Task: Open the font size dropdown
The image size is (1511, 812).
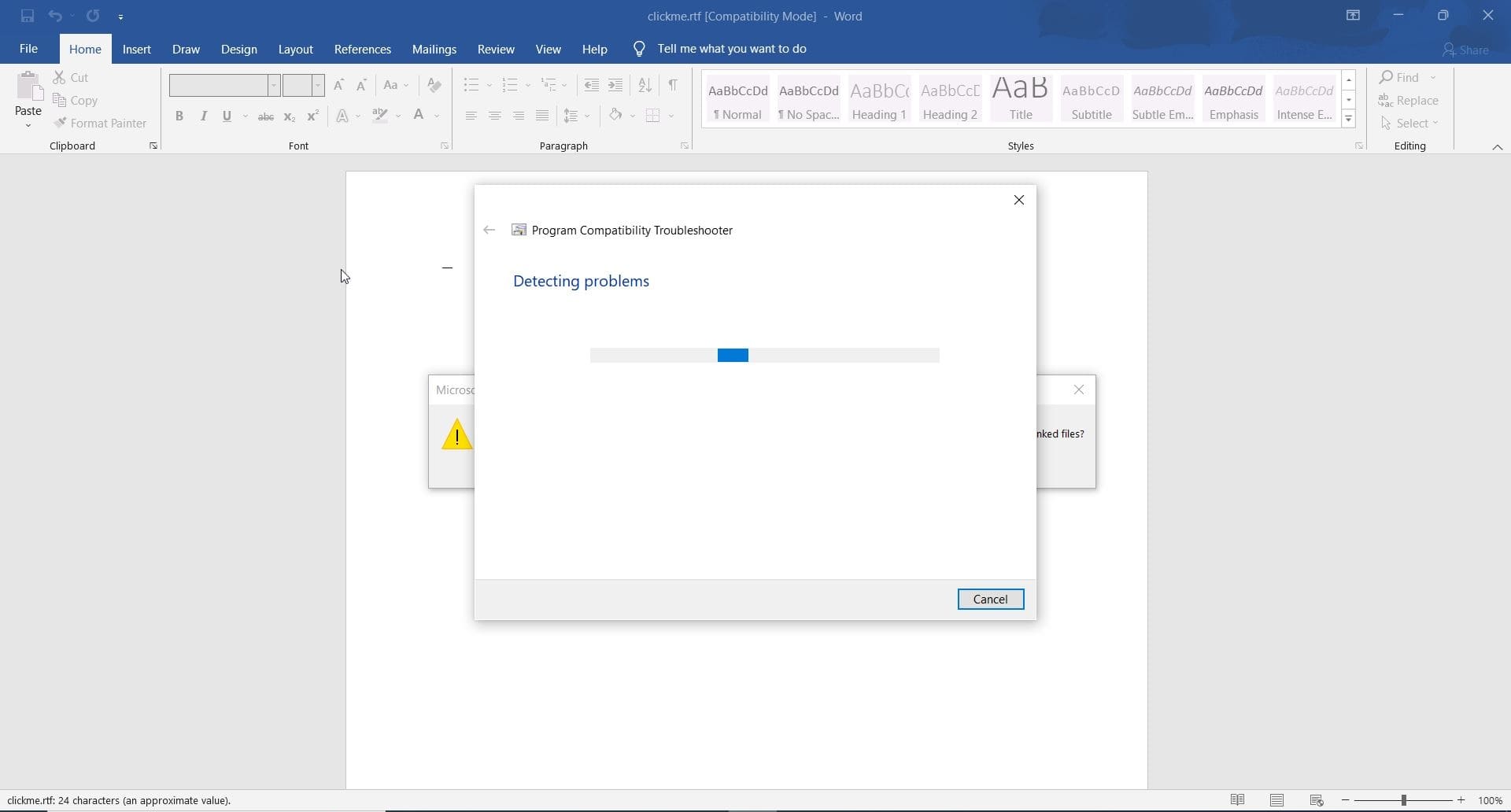Action: point(318,85)
